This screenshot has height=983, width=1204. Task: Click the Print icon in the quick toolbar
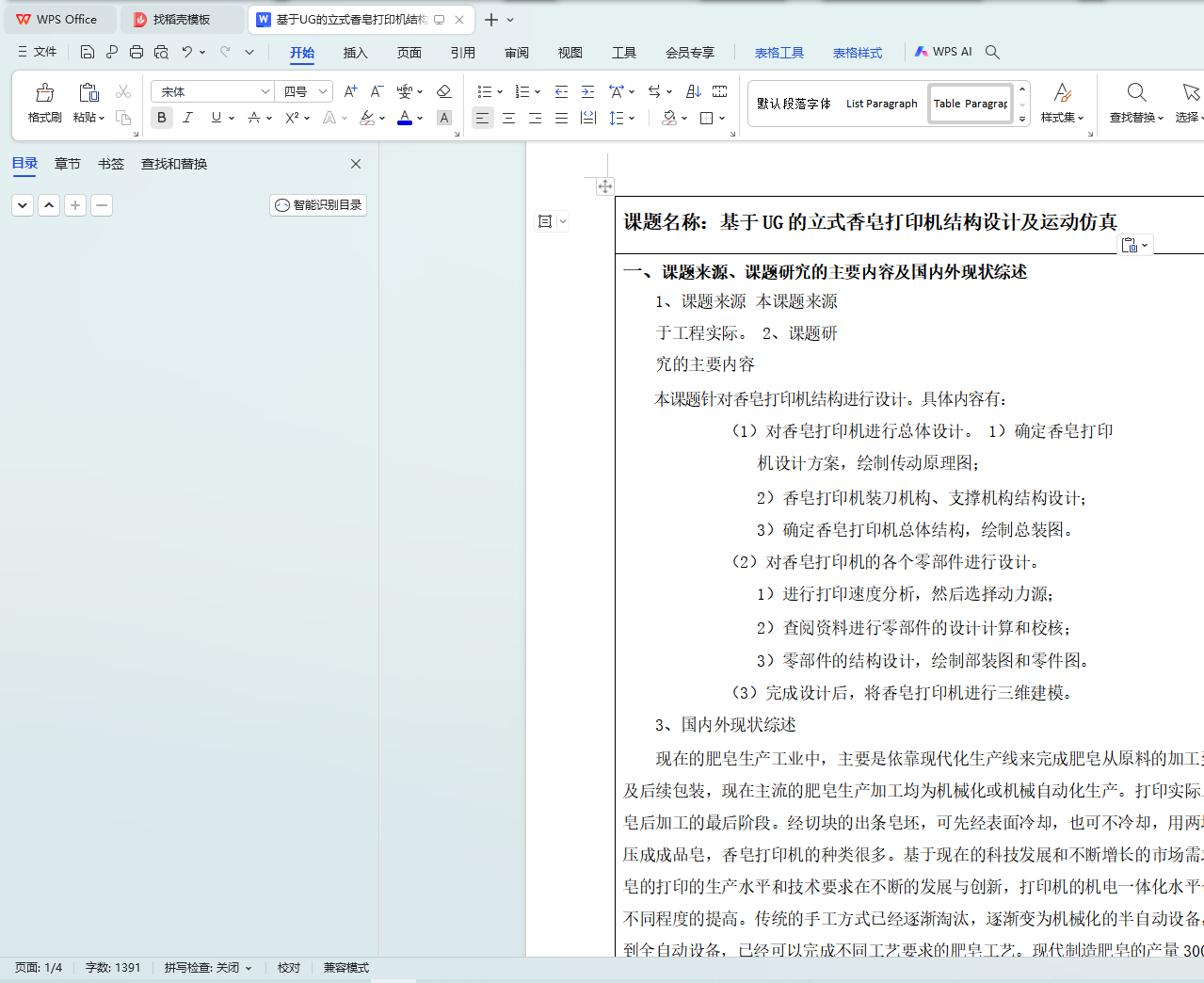[136, 52]
